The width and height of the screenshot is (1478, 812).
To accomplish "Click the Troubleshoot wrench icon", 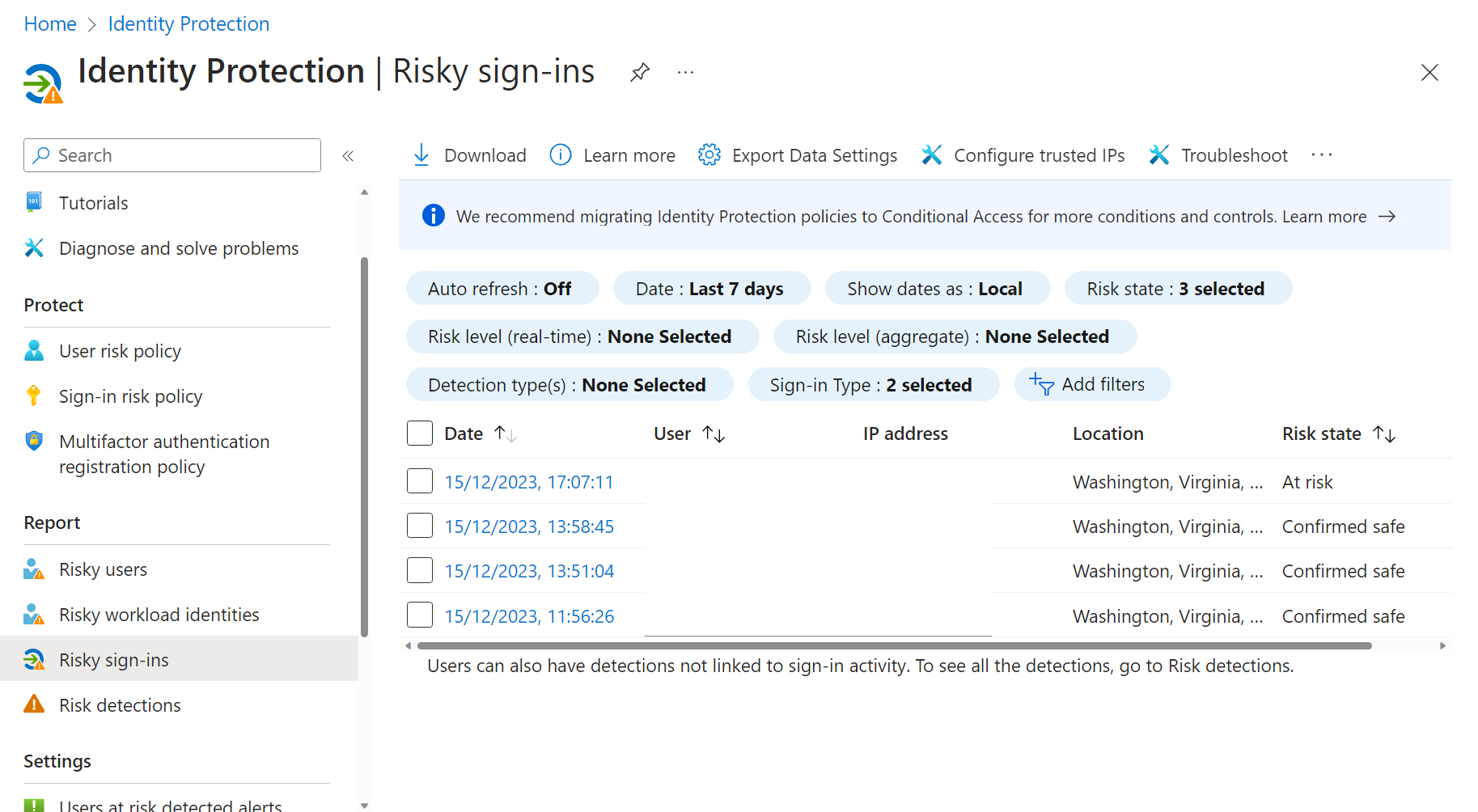I will point(1159,155).
